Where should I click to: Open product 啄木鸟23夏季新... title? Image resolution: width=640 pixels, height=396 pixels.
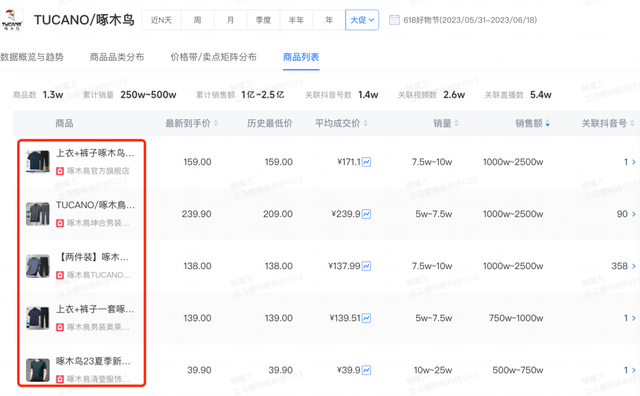(x=93, y=361)
